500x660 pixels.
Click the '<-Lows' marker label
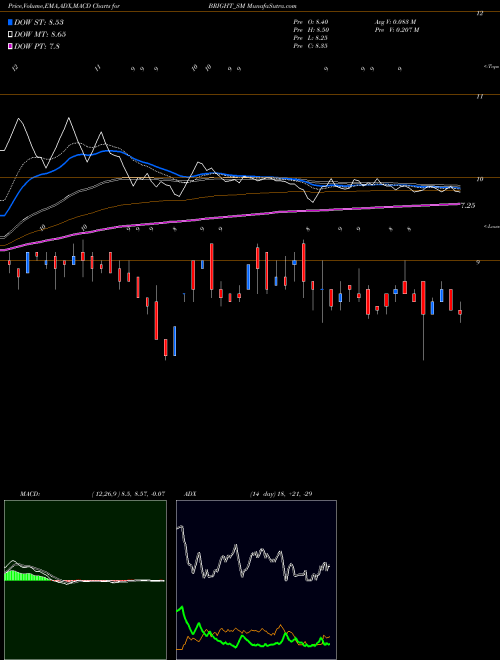(x=492, y=226)
